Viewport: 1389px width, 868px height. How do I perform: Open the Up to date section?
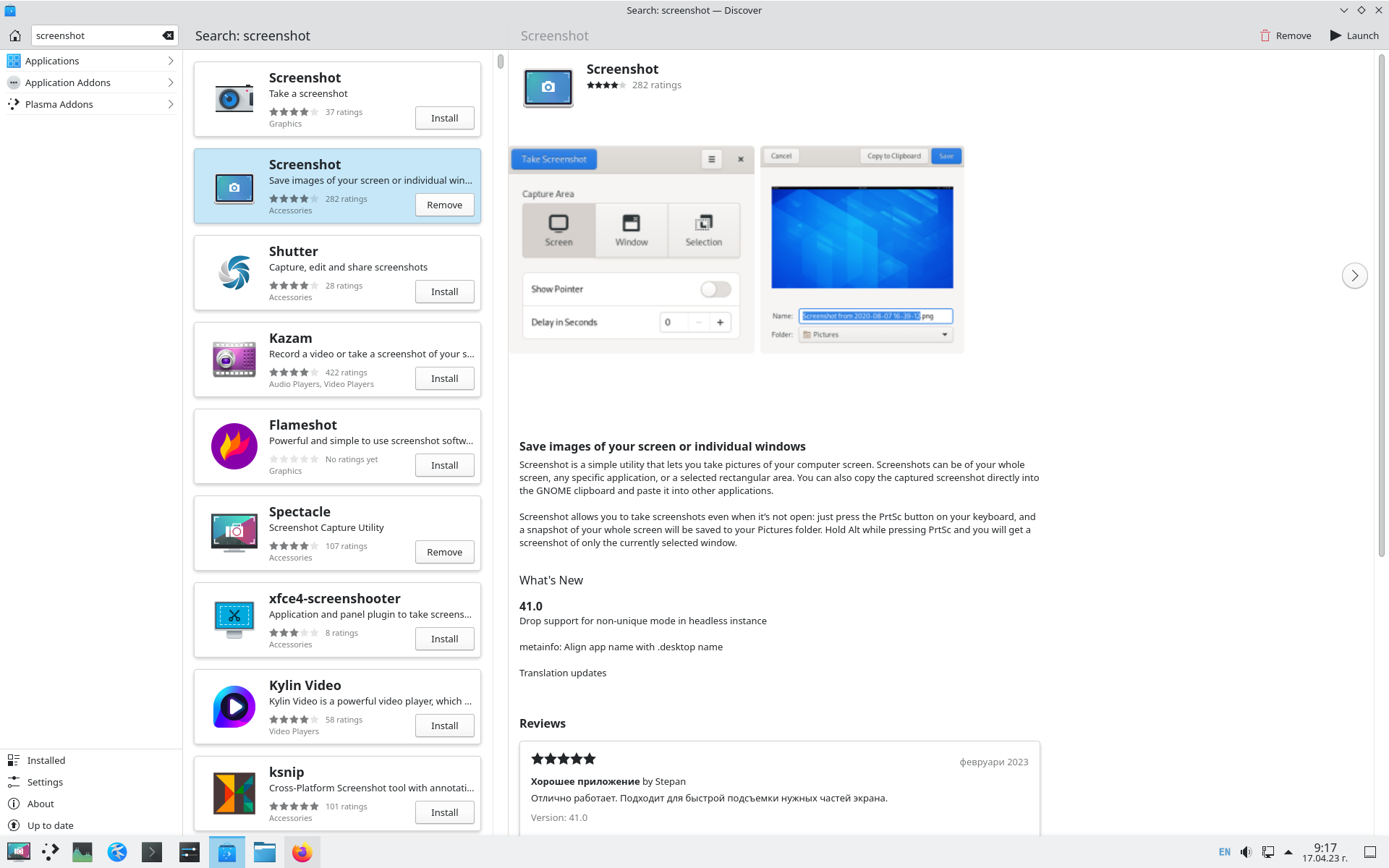click(50, 825)
